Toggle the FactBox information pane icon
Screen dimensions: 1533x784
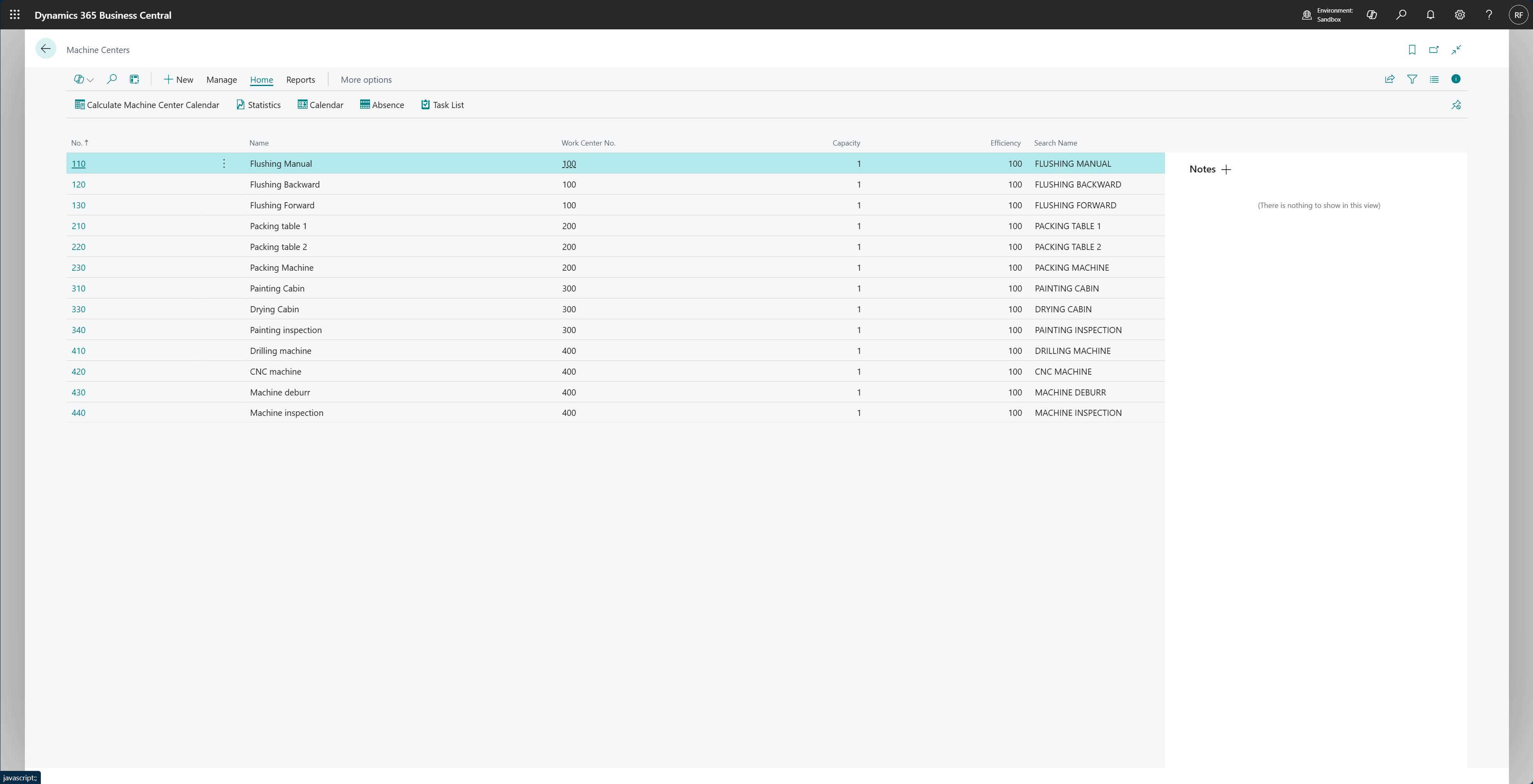tap(1455, 79)
